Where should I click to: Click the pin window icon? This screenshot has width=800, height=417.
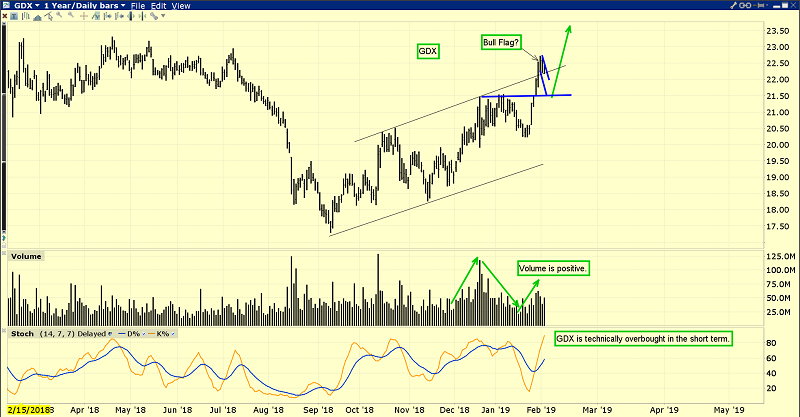758,5
